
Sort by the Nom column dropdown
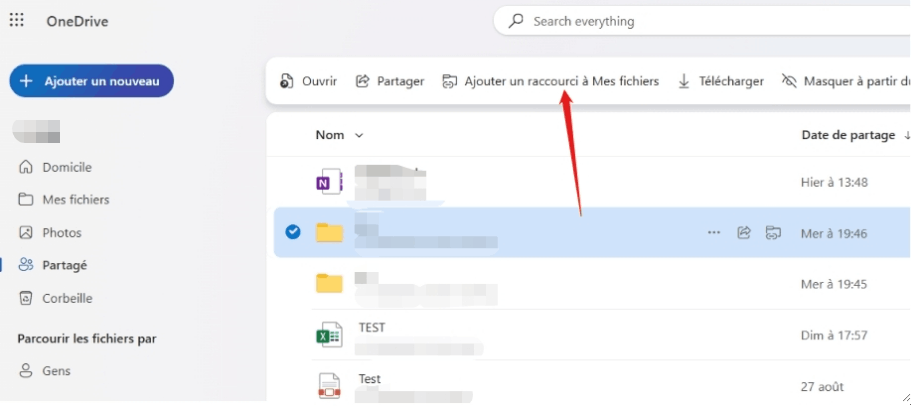[x=340, y=135]
